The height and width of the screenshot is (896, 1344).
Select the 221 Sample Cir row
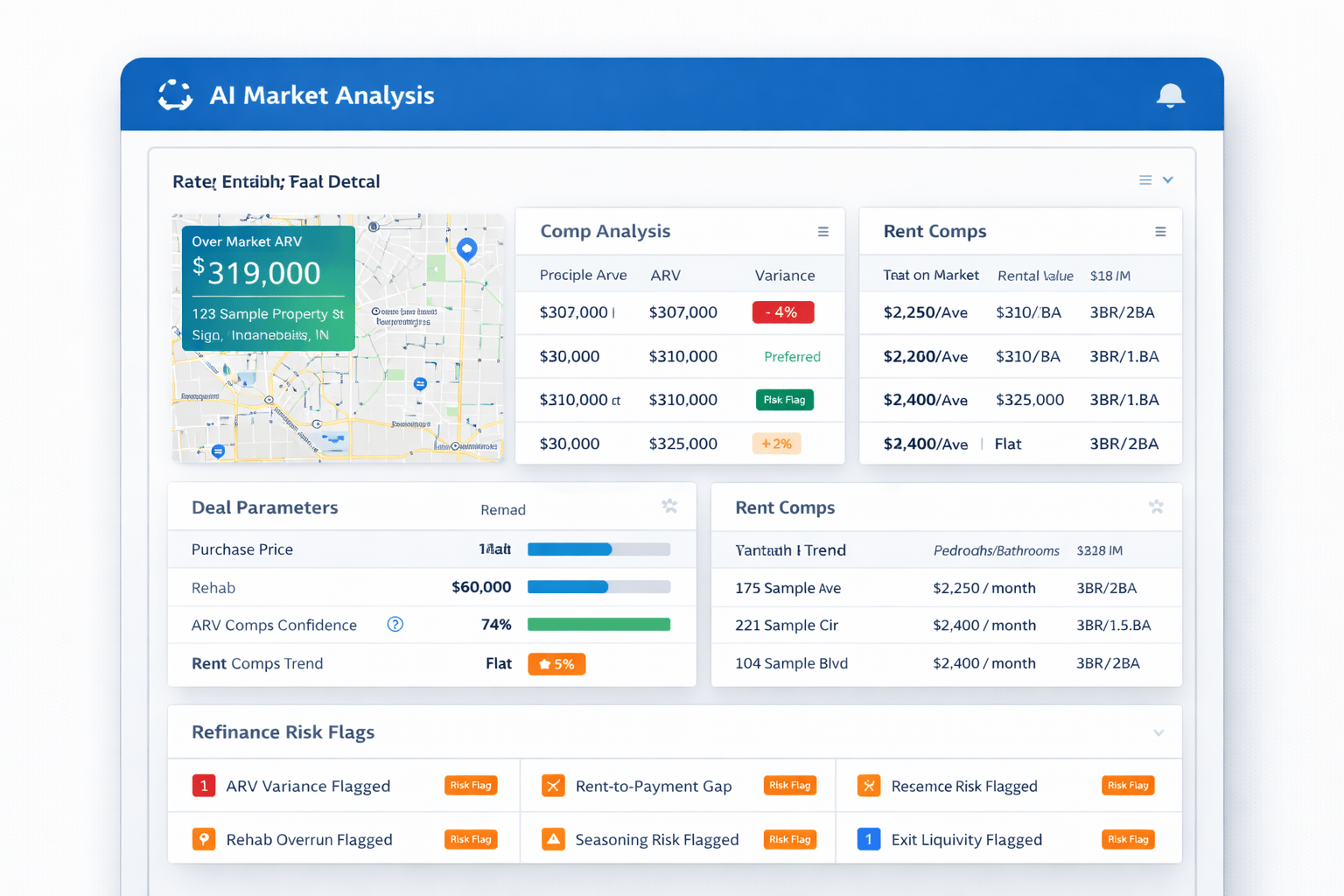(x=946, y=626)
